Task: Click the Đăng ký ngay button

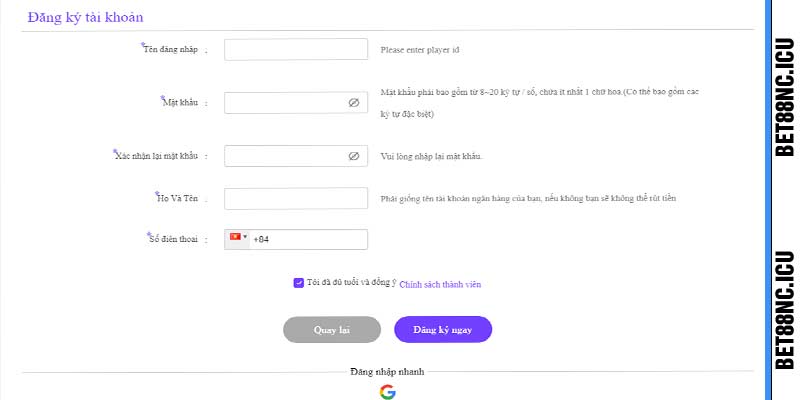Action: click(443, 330)
